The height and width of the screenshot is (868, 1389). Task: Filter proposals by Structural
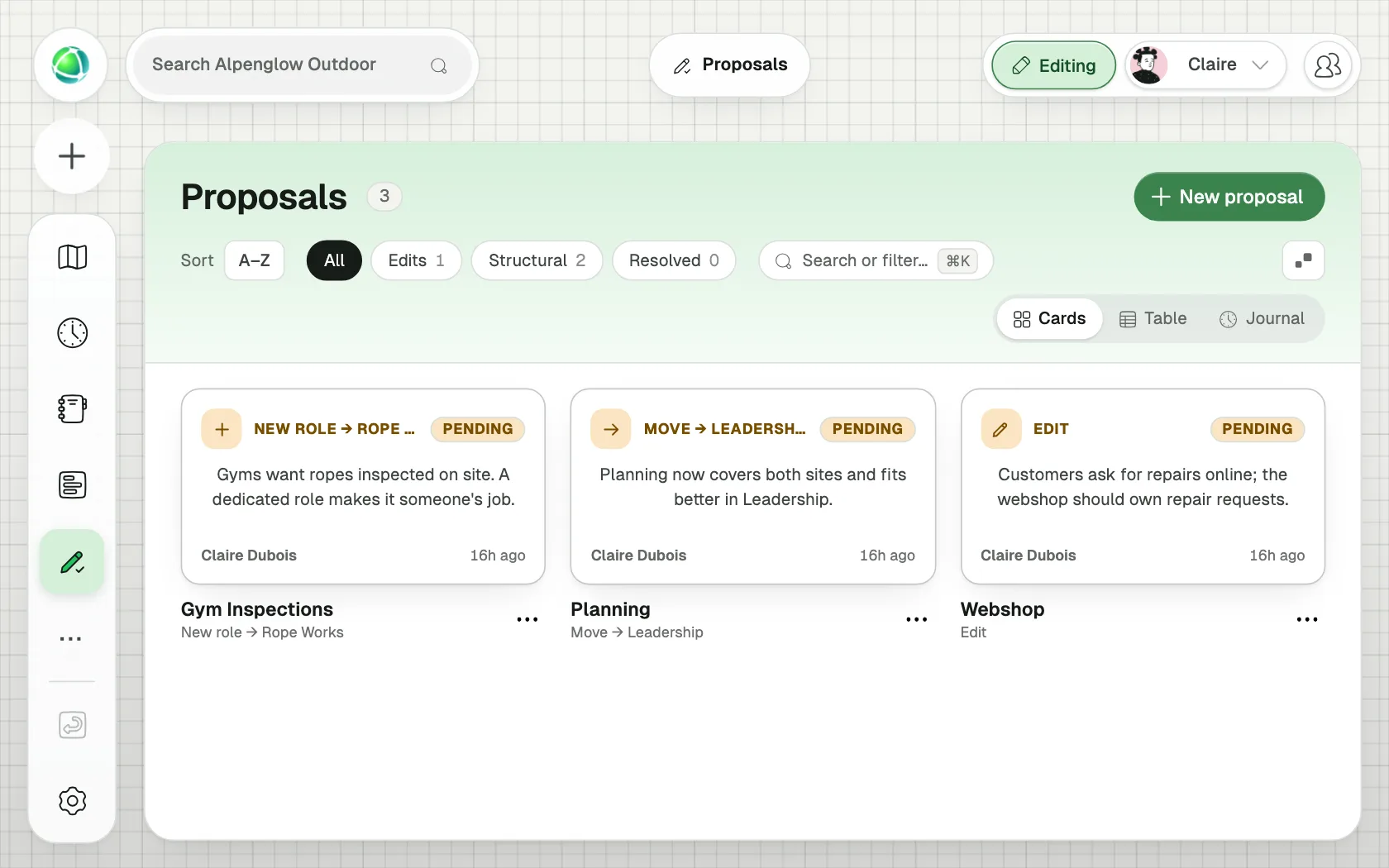pos(537,260)
